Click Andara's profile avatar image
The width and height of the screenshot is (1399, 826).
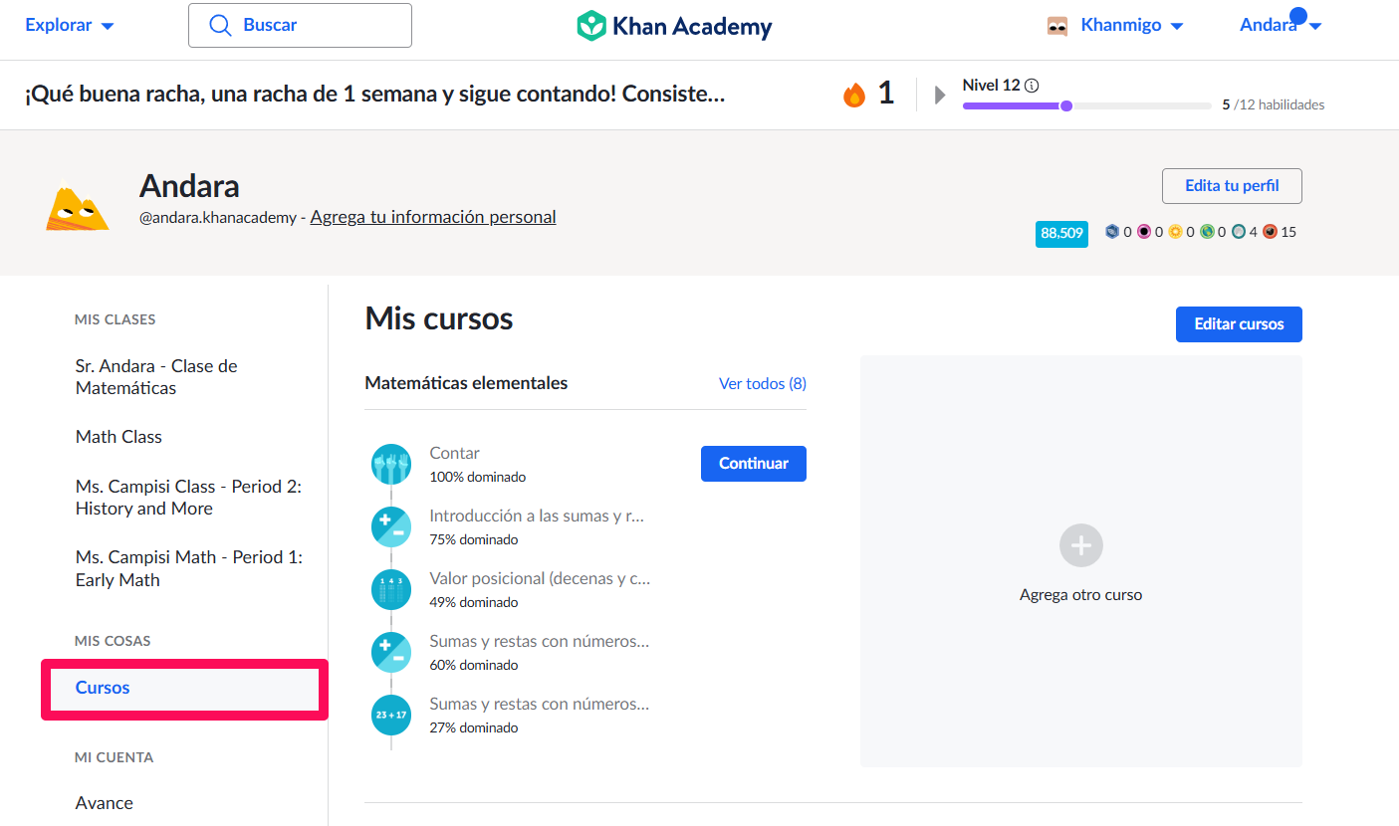point(77,207)
